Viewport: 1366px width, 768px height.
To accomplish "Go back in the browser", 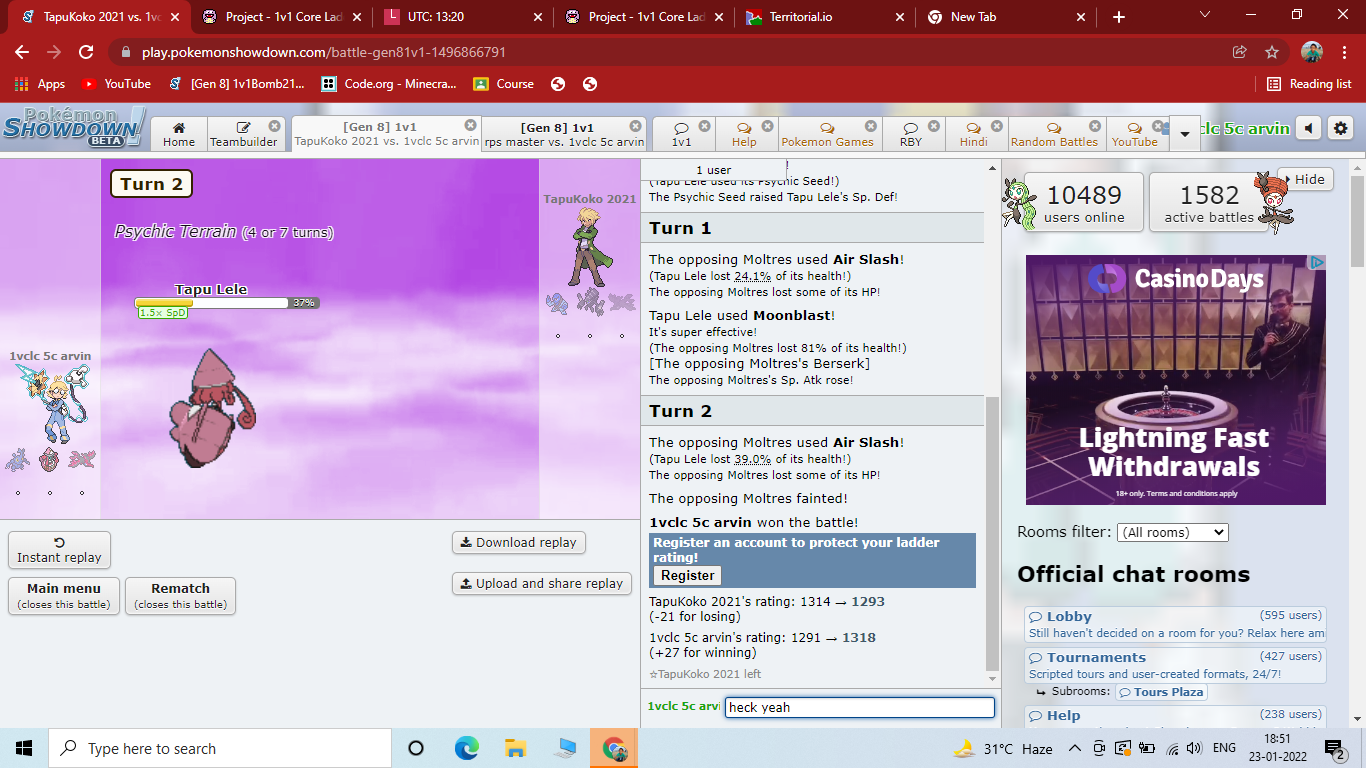I will [x=22, y=52].
